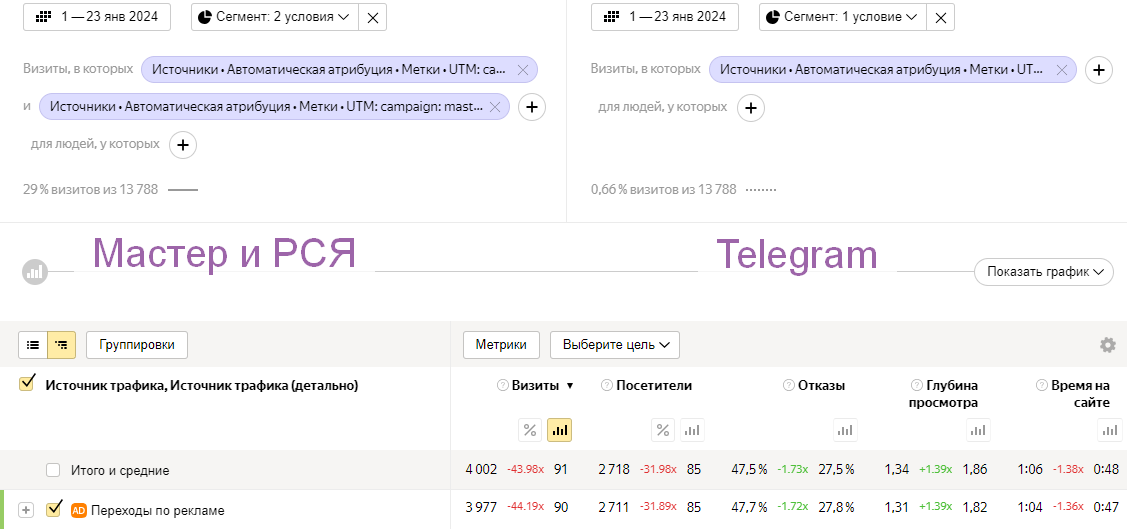
Task: Expand 'Сегмент: 2 условия' dropdown
Action: pyautogui.click(x=275, y=17)
